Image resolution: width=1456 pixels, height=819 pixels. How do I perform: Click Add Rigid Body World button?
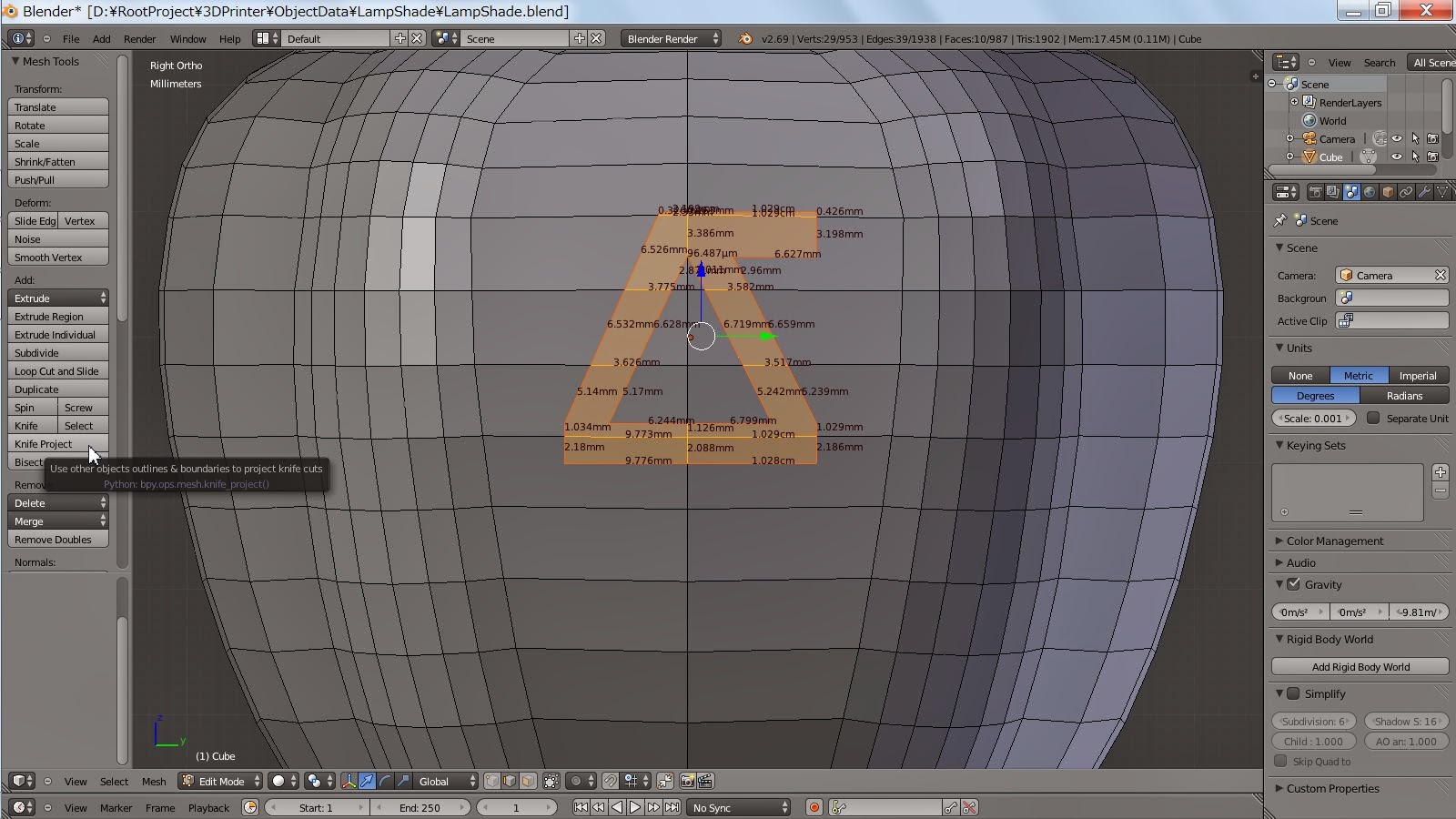click(x=1360, y=667)
